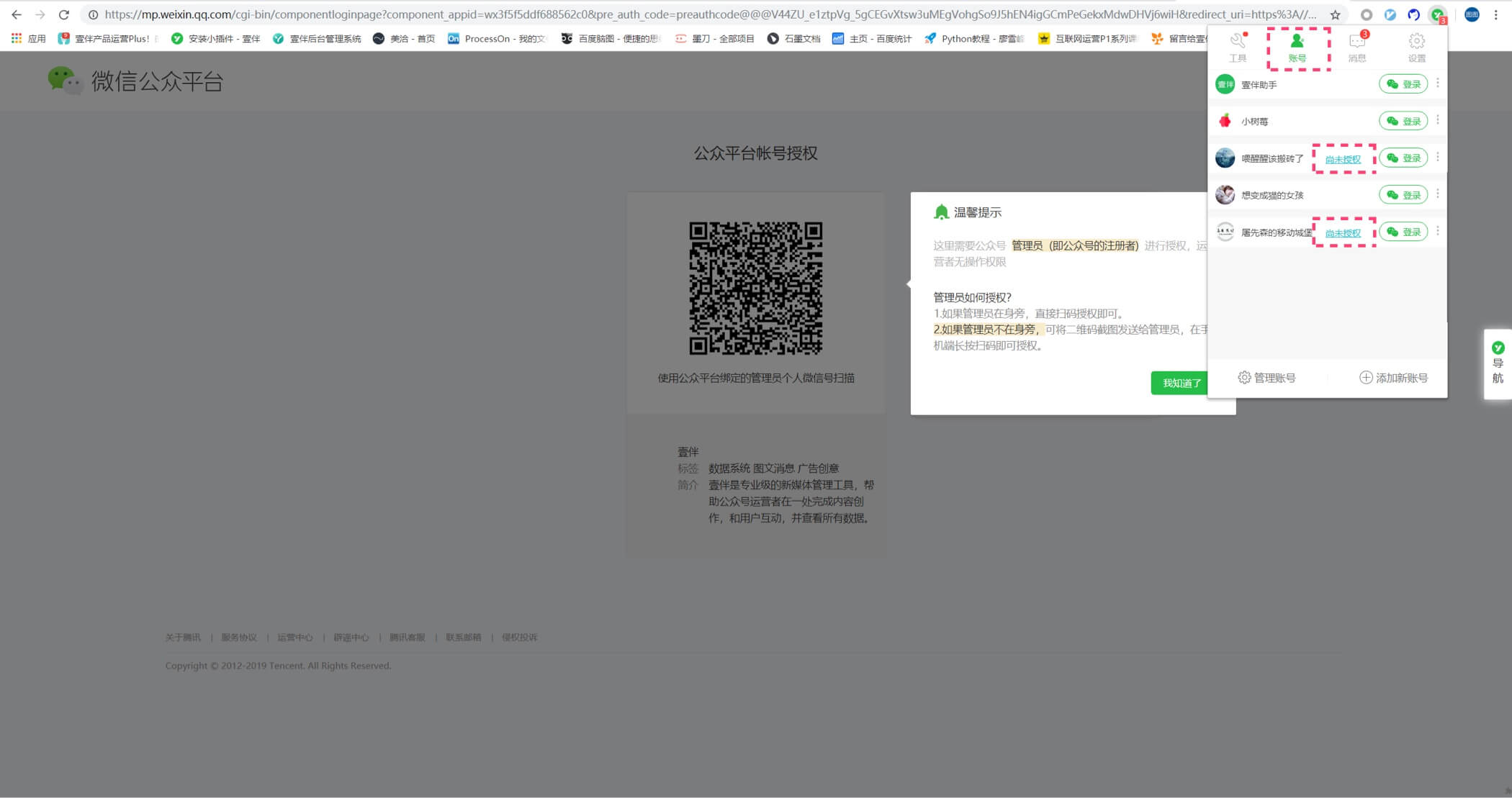Open footer link 腾讯客服
This screenshot has height=798, width=1512.
pos(408,638)
